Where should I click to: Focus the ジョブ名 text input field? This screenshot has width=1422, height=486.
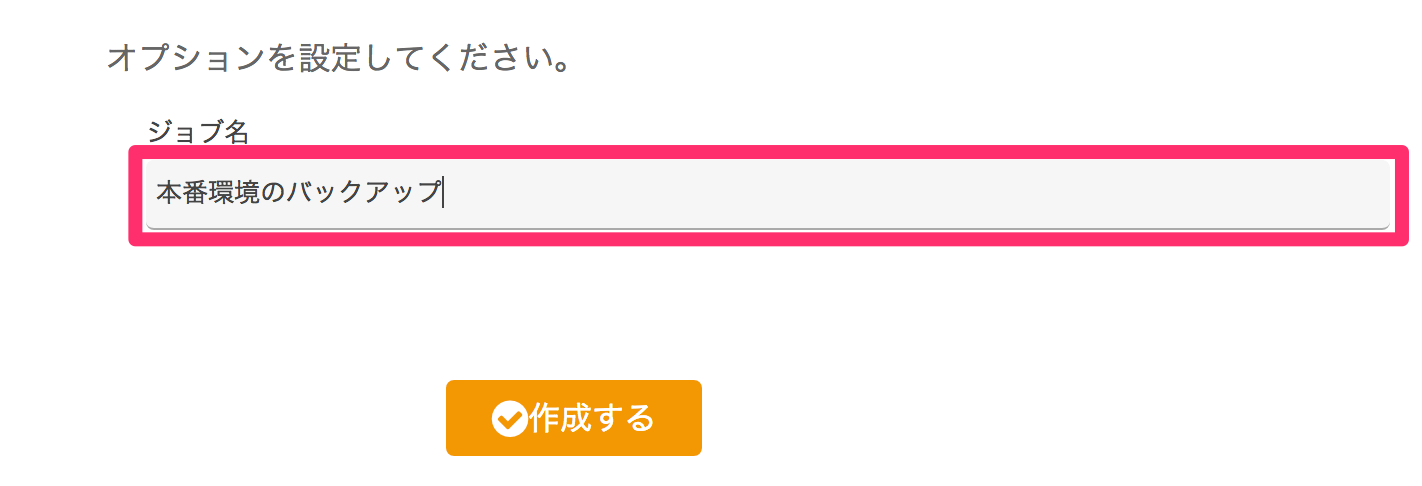click(x=768, y=194)
